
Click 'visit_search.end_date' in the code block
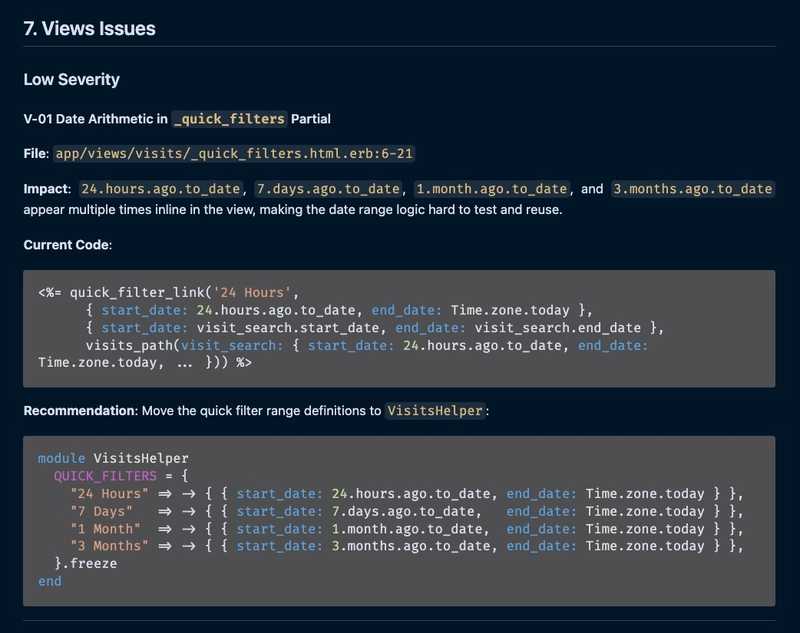[558, 328]
